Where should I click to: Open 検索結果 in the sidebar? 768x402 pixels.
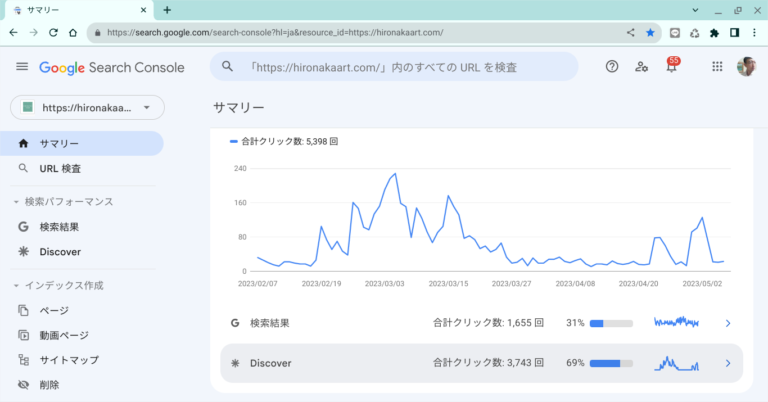pos(81,227)
